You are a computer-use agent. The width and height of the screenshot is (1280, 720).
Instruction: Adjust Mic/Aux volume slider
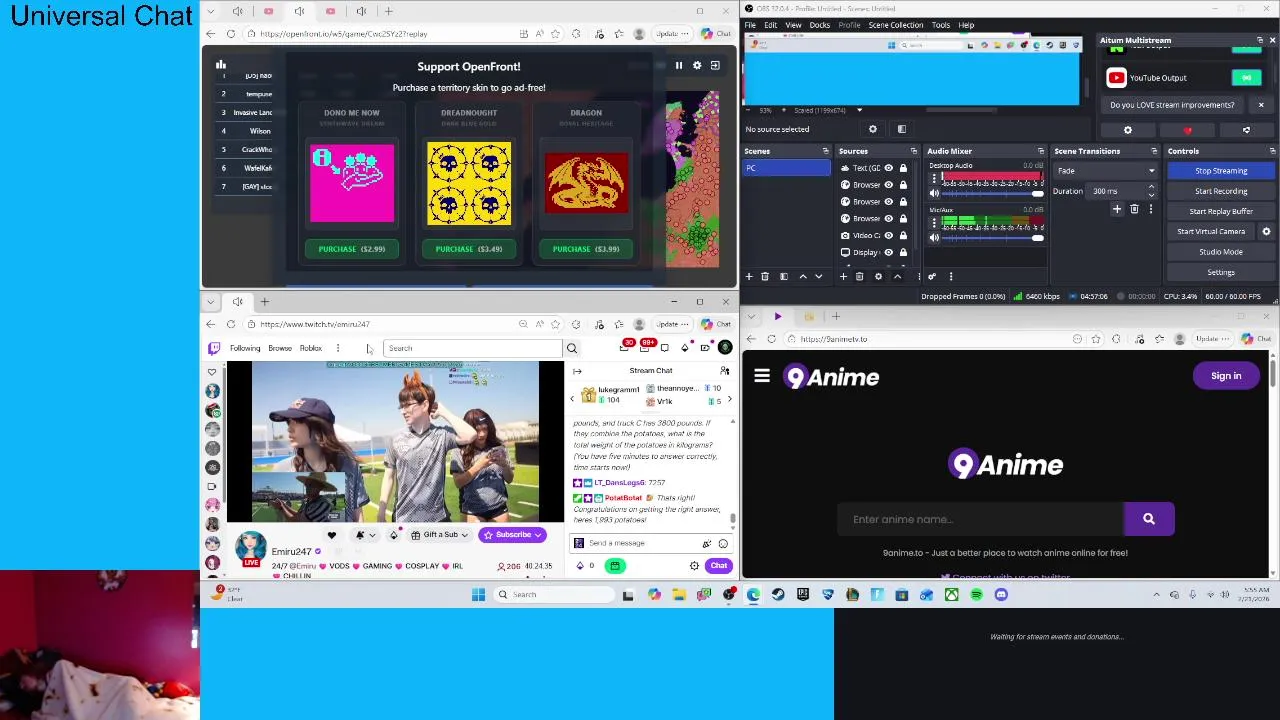pyautogui.click(x=992, y=238)
